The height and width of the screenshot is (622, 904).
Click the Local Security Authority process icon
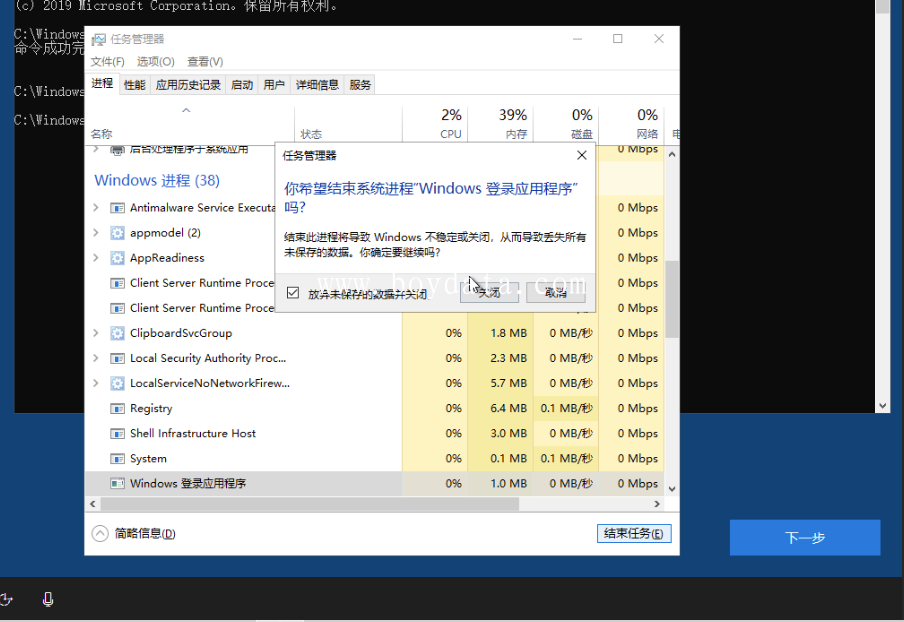117,358
